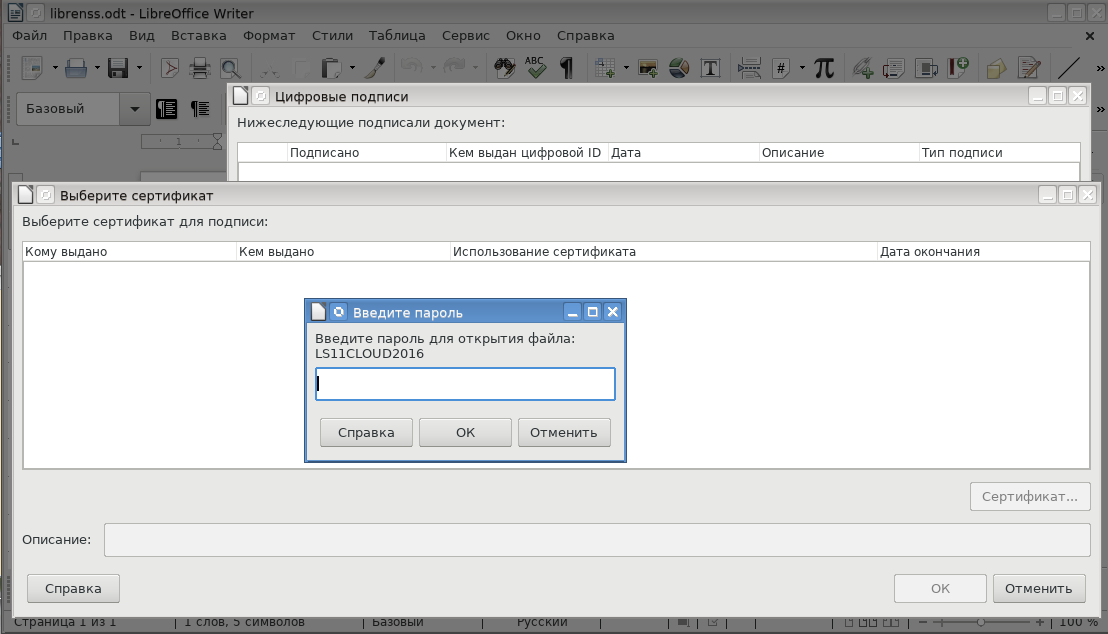
Task: Click the Undo arrow icon
Action: 411,68
